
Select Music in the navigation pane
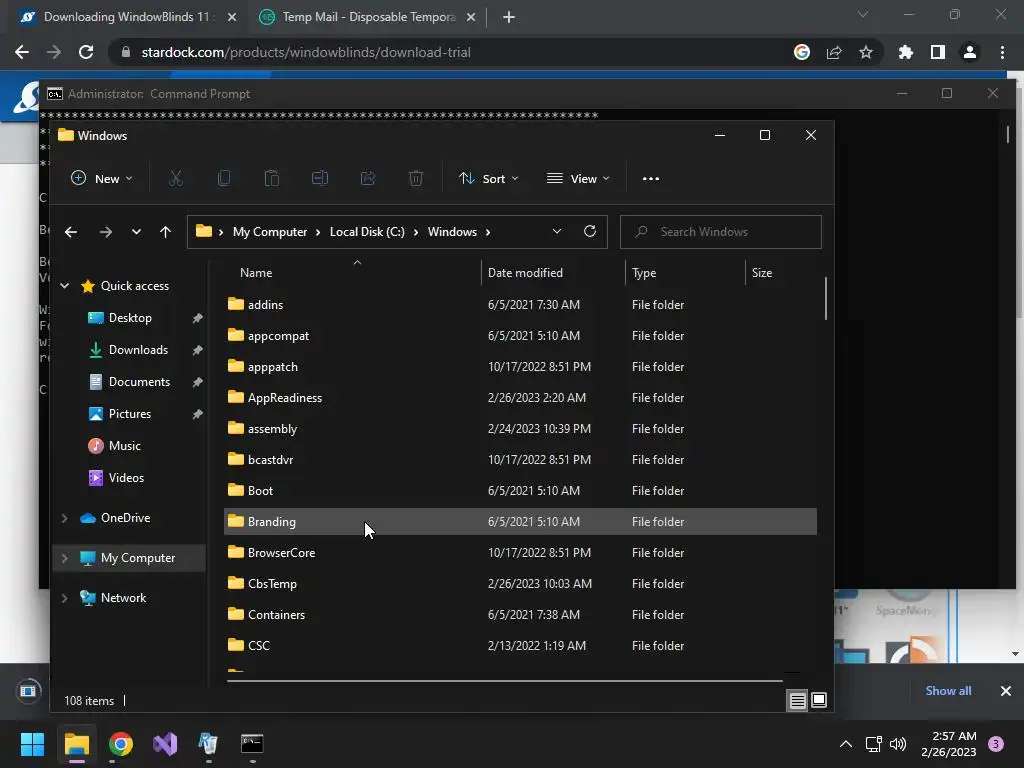(125, 446)
